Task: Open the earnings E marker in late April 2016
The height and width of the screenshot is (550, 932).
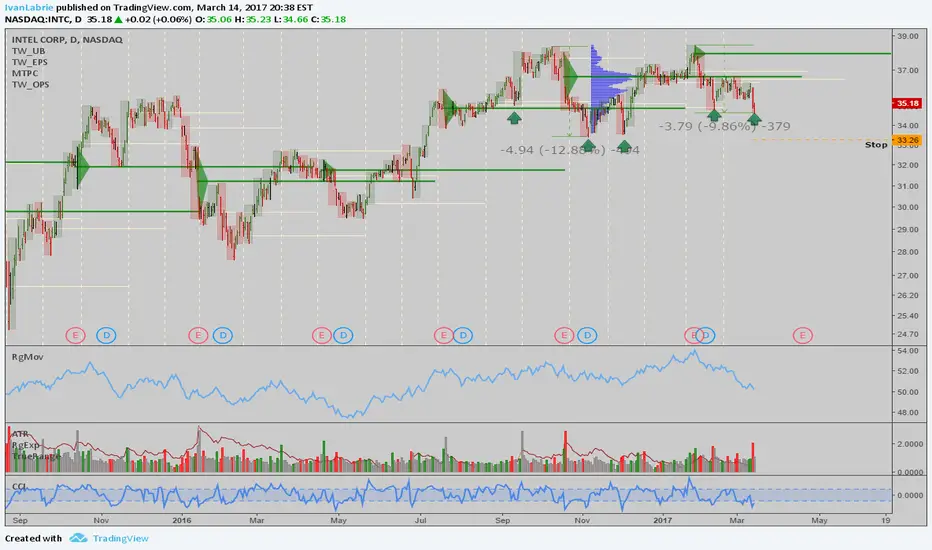Action: (322, 335)
